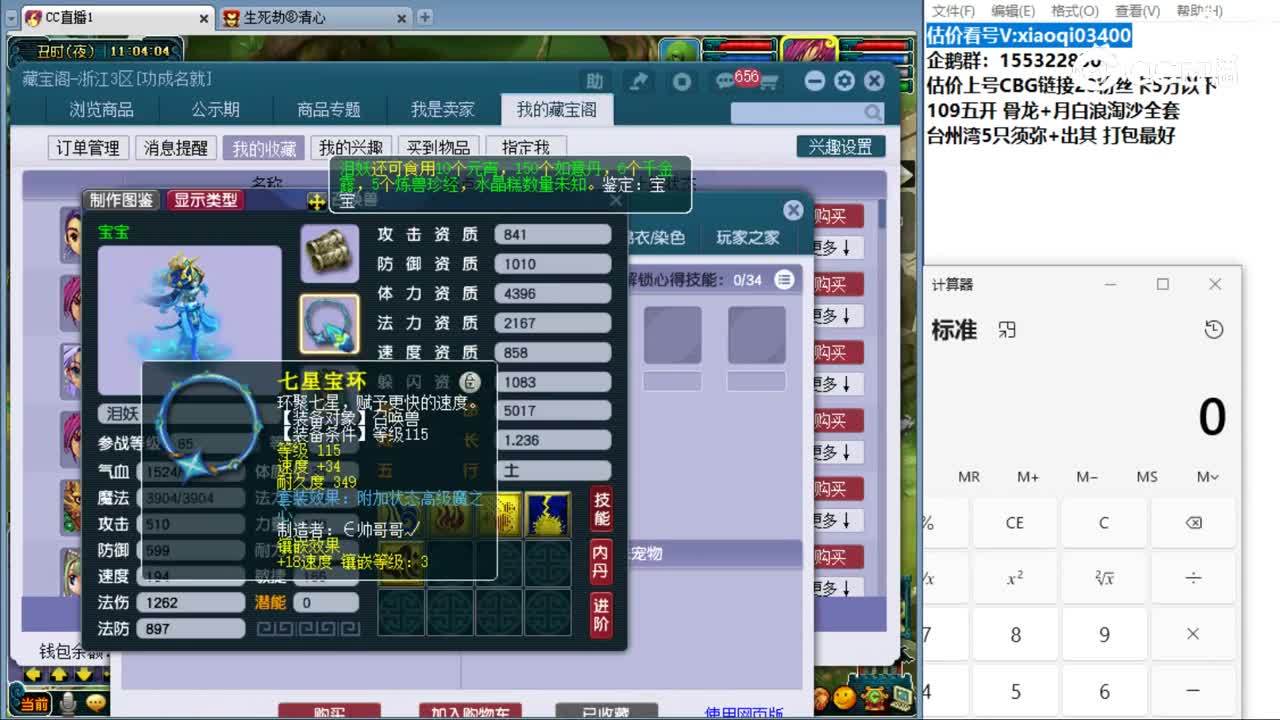
Task: Select the 我的藏宝阁 tab
Action: tap(557, 110)
